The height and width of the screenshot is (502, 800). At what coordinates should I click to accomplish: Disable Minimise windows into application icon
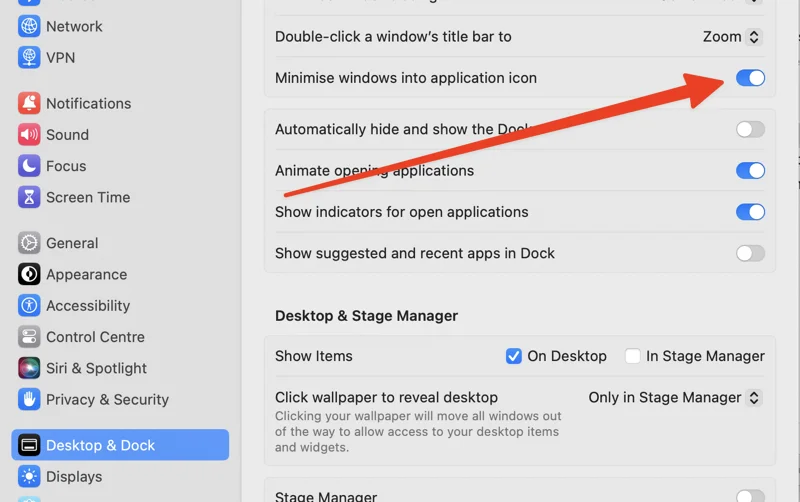tap(750, 78)
